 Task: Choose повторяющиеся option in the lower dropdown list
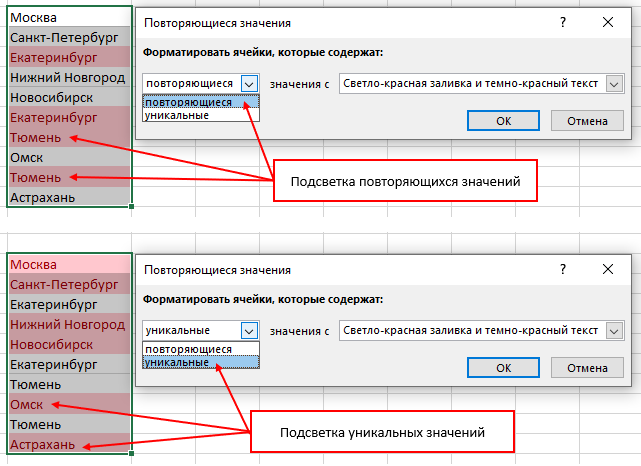pyautogui.click(x=201, y=349)
